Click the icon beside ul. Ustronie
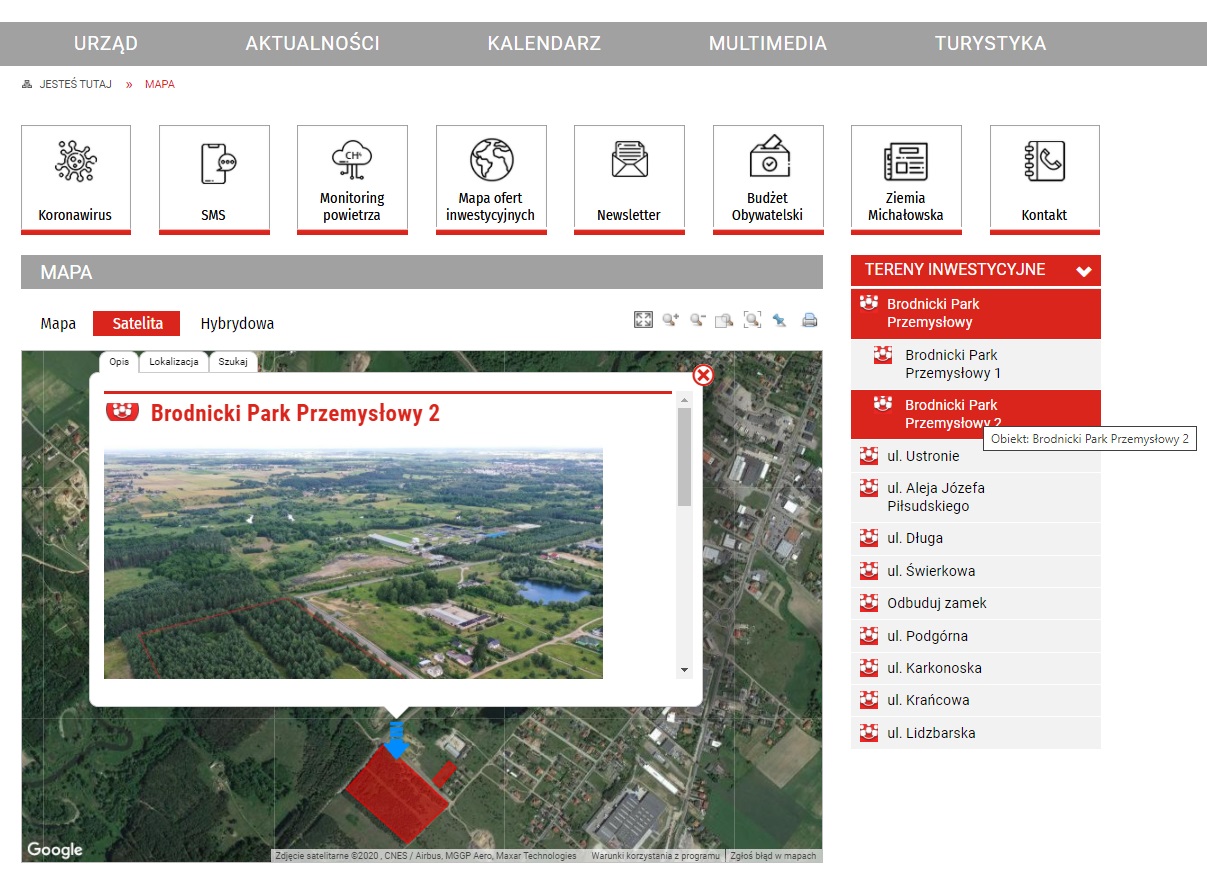Viewport: 1207px width, 889px height. tap(869, 456)
